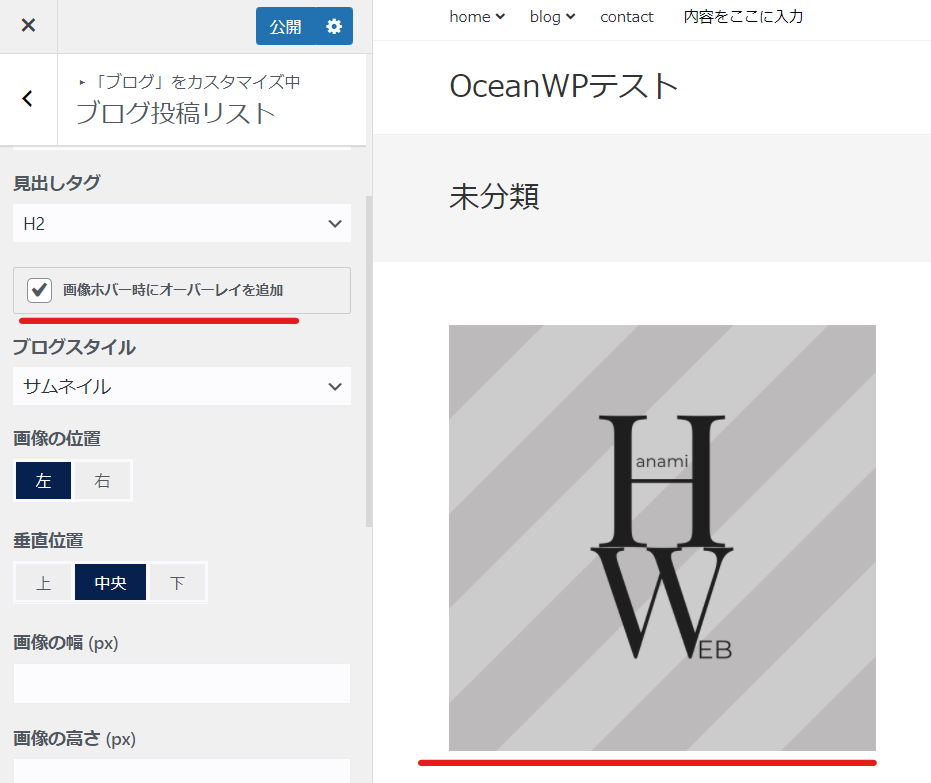The image size is (931, 783).
Task: Toggle 画像ホバー時にオーバーレイを追加 checkbox
Action: pos(39,290)
